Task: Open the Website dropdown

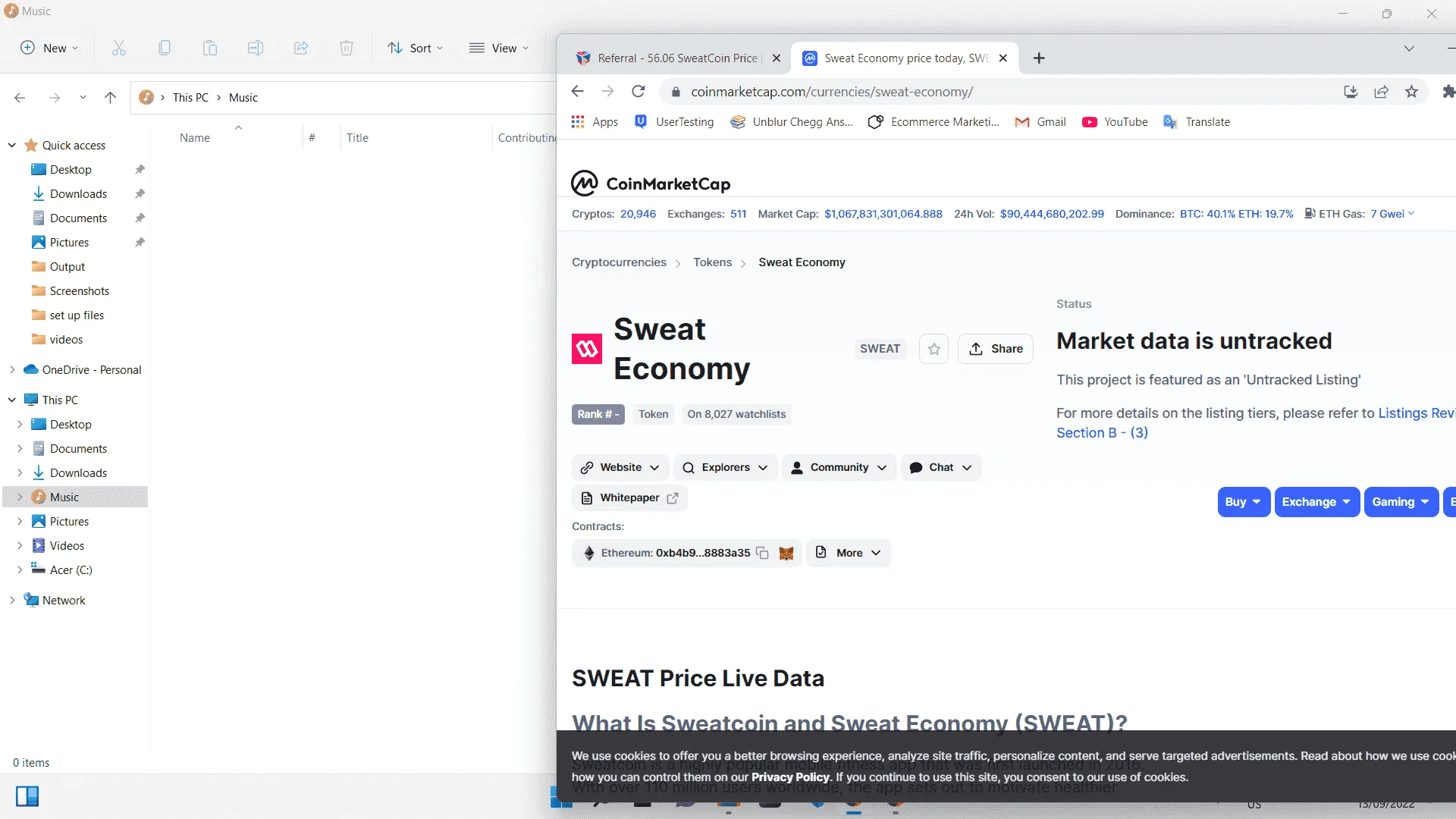Action: click(620, 468)
